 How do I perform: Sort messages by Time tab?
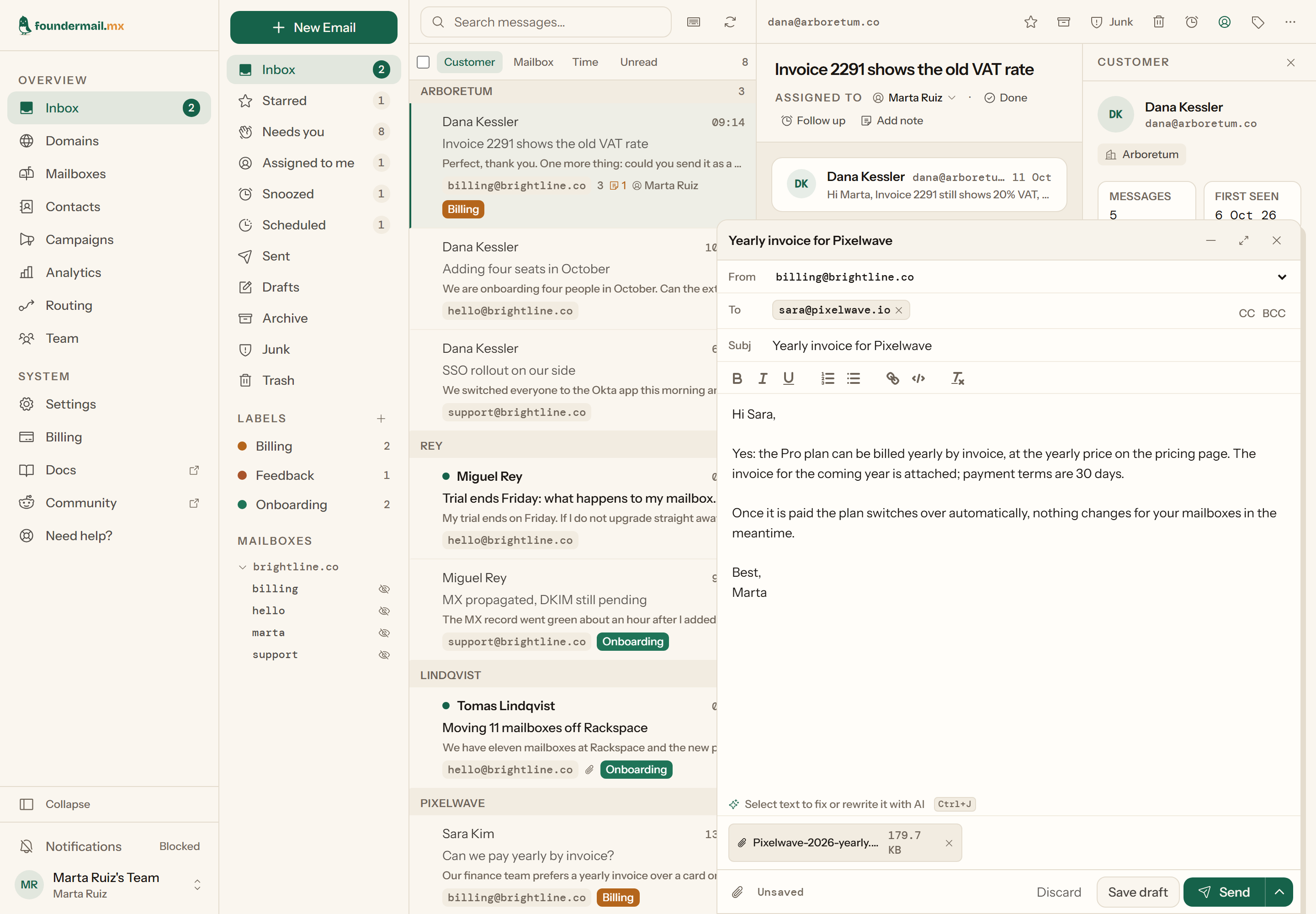[585, 62]
